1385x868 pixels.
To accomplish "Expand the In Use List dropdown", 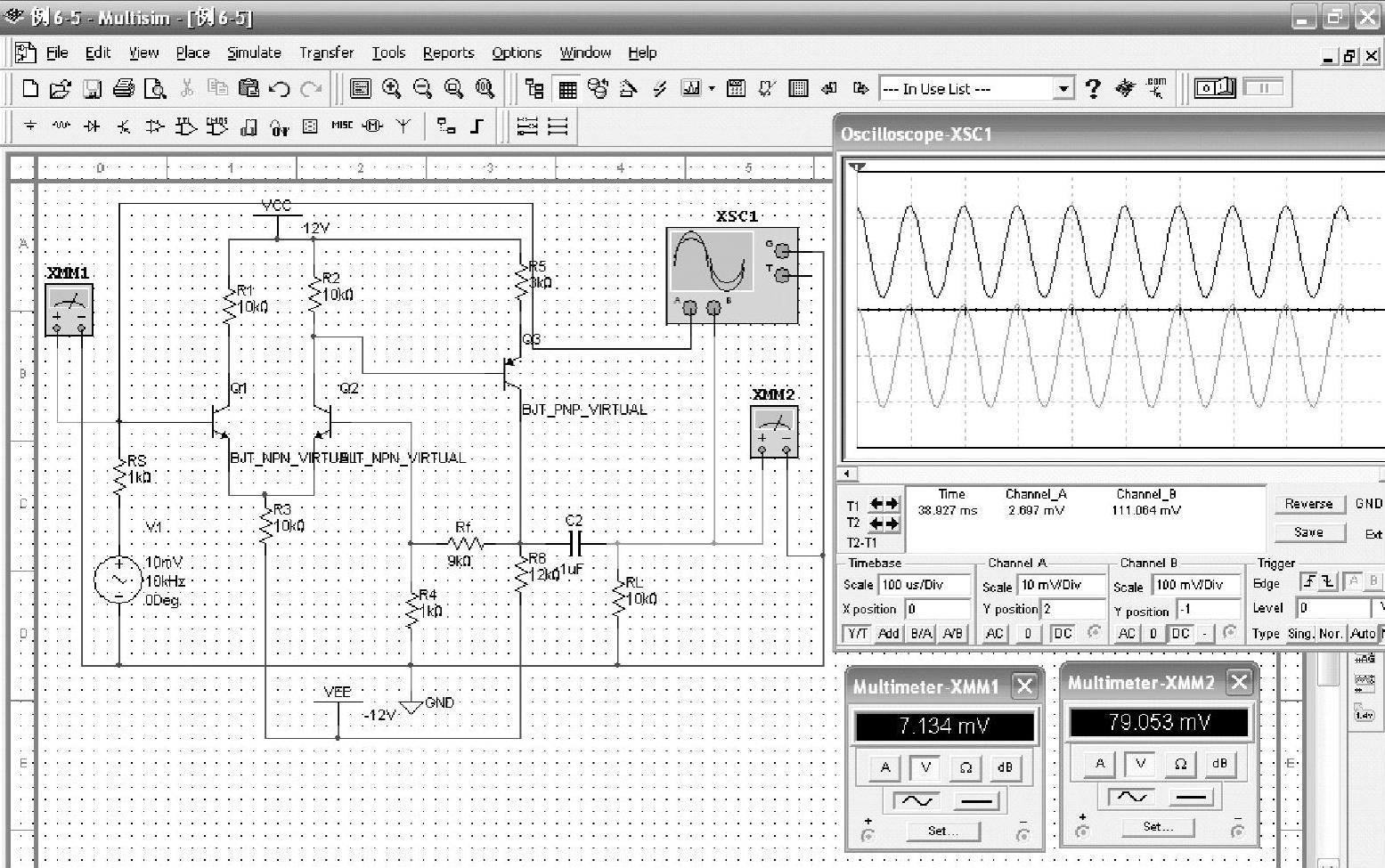I will coord(1063,88).
